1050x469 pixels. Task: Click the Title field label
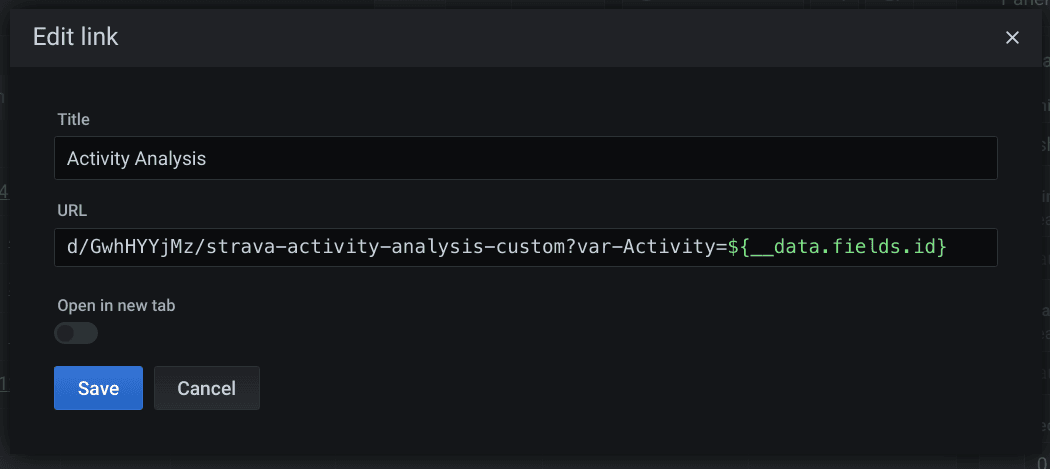pyautogui.click(x=74, y=119)
